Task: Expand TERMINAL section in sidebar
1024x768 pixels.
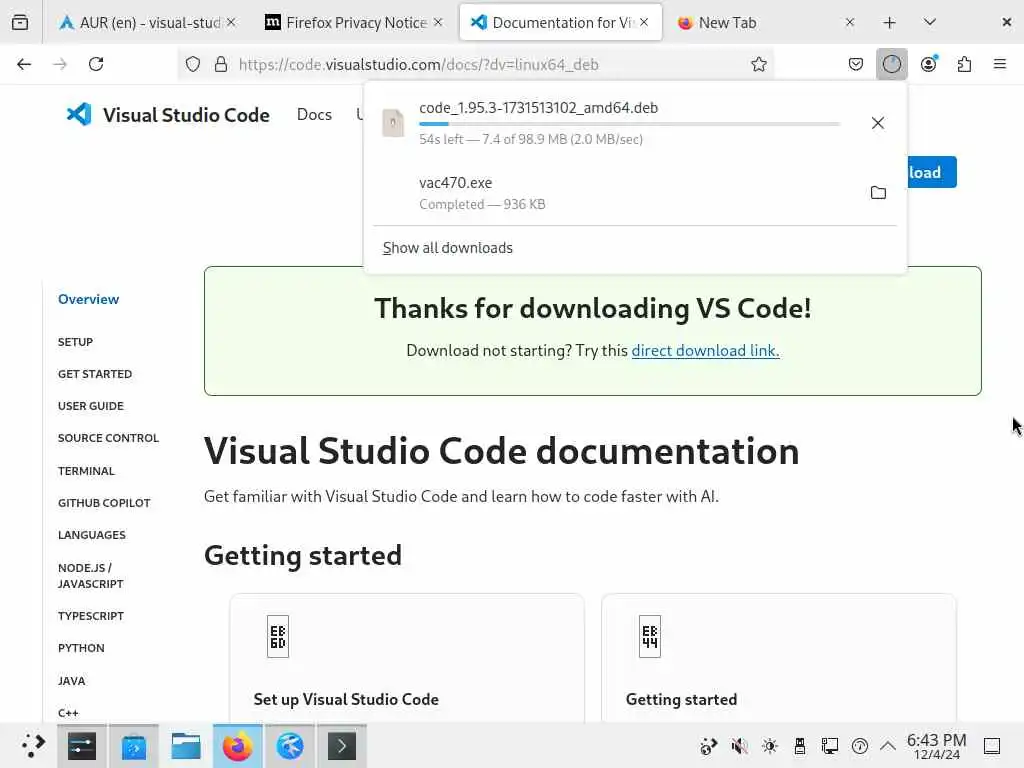Action: (86, 471)
